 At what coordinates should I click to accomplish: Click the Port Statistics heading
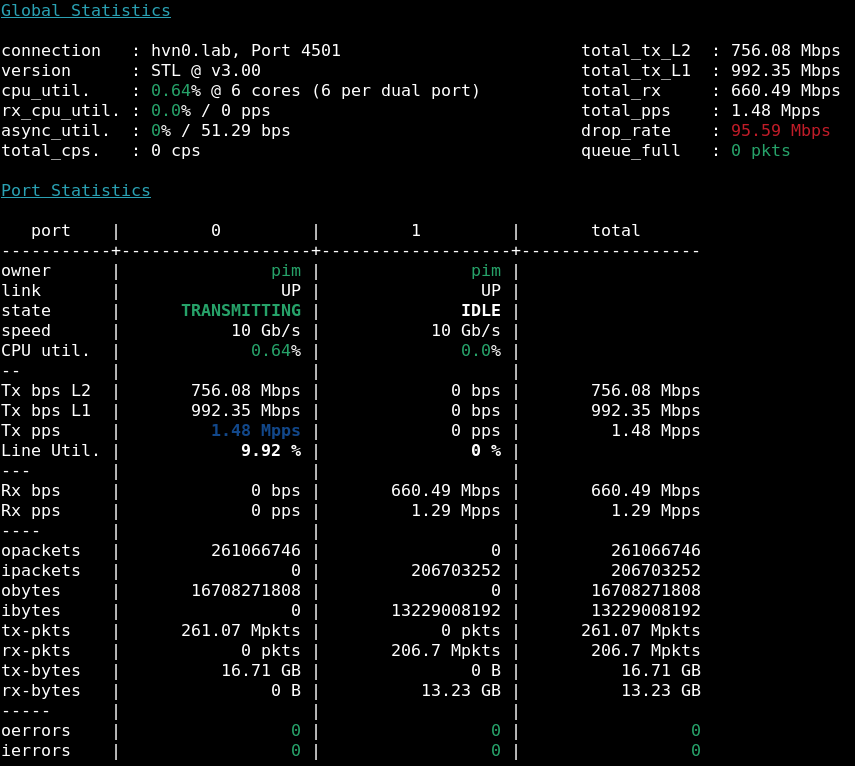click(75, 191)
